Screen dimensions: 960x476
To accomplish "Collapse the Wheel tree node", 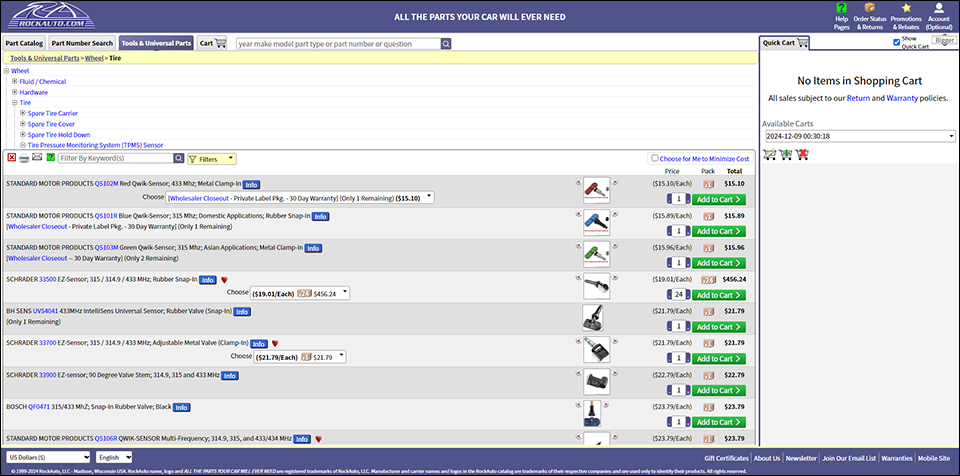I will pos(7,71).
